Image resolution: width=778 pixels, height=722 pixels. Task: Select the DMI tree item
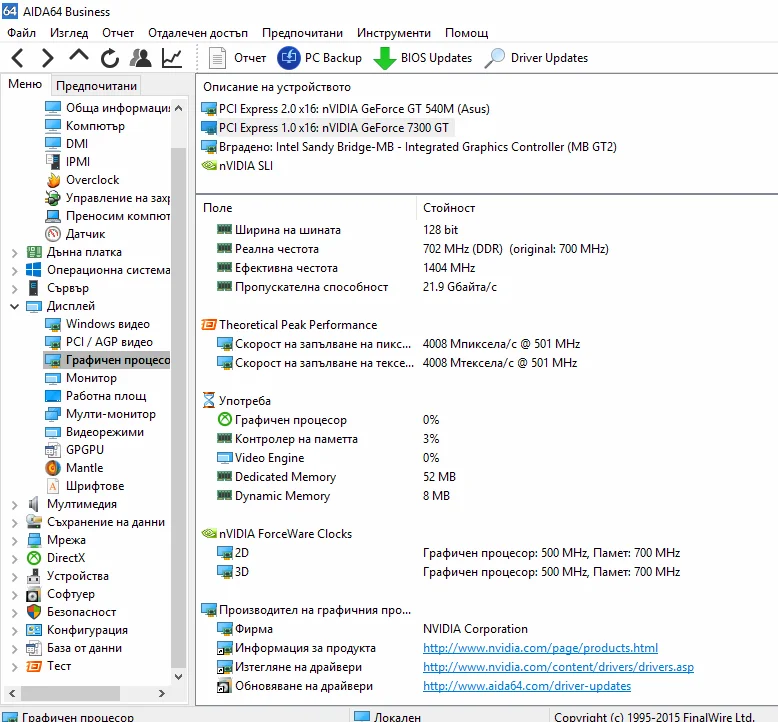pos(66,143)
